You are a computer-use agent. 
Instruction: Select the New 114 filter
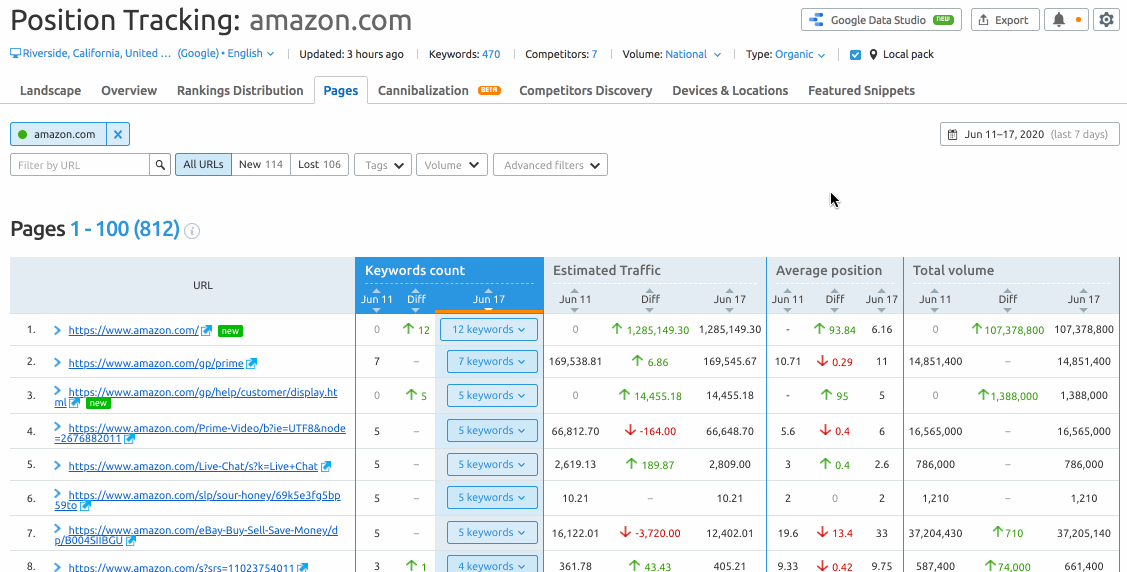pos(261,165)
